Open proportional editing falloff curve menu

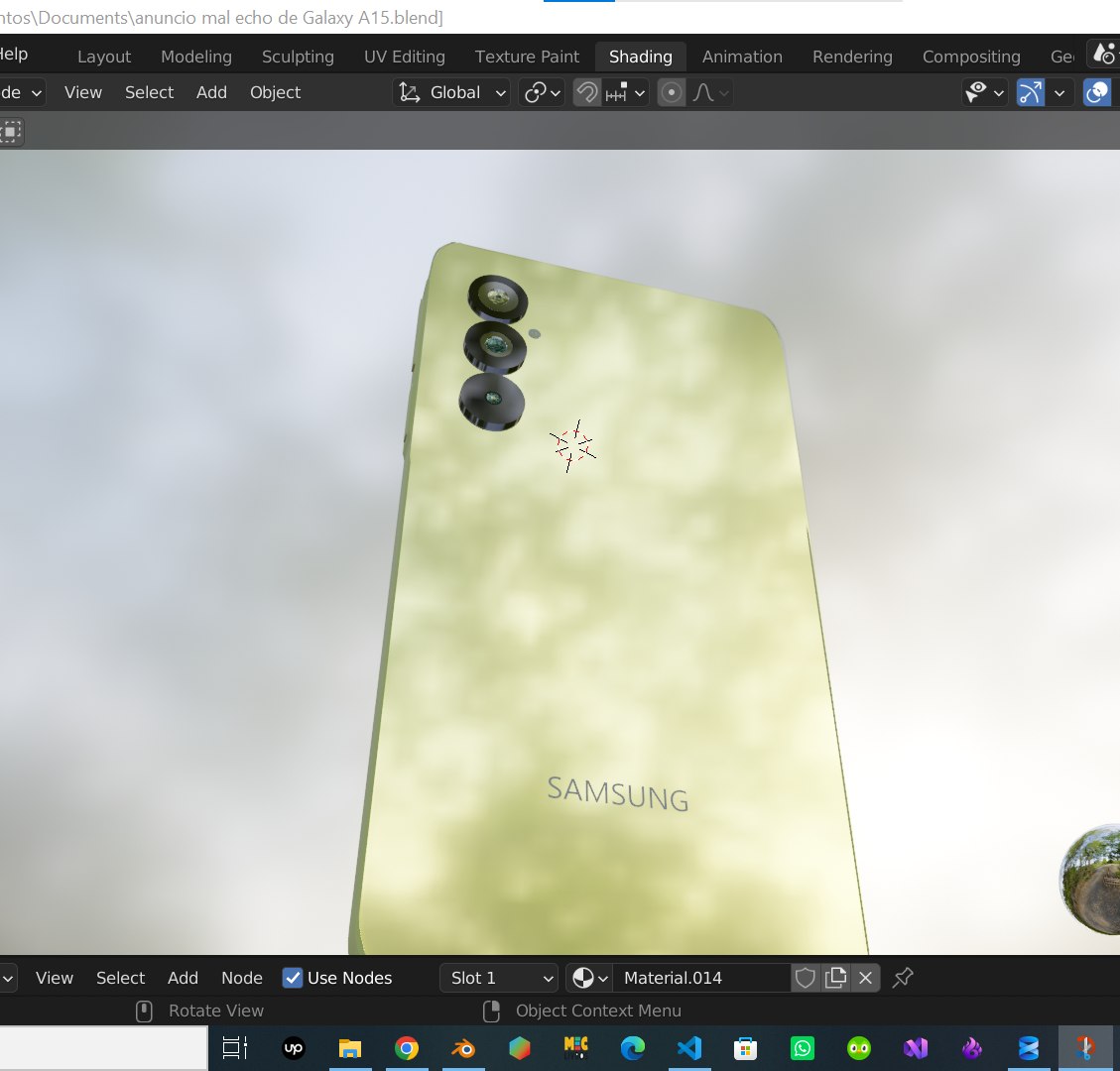pos(711,93)
